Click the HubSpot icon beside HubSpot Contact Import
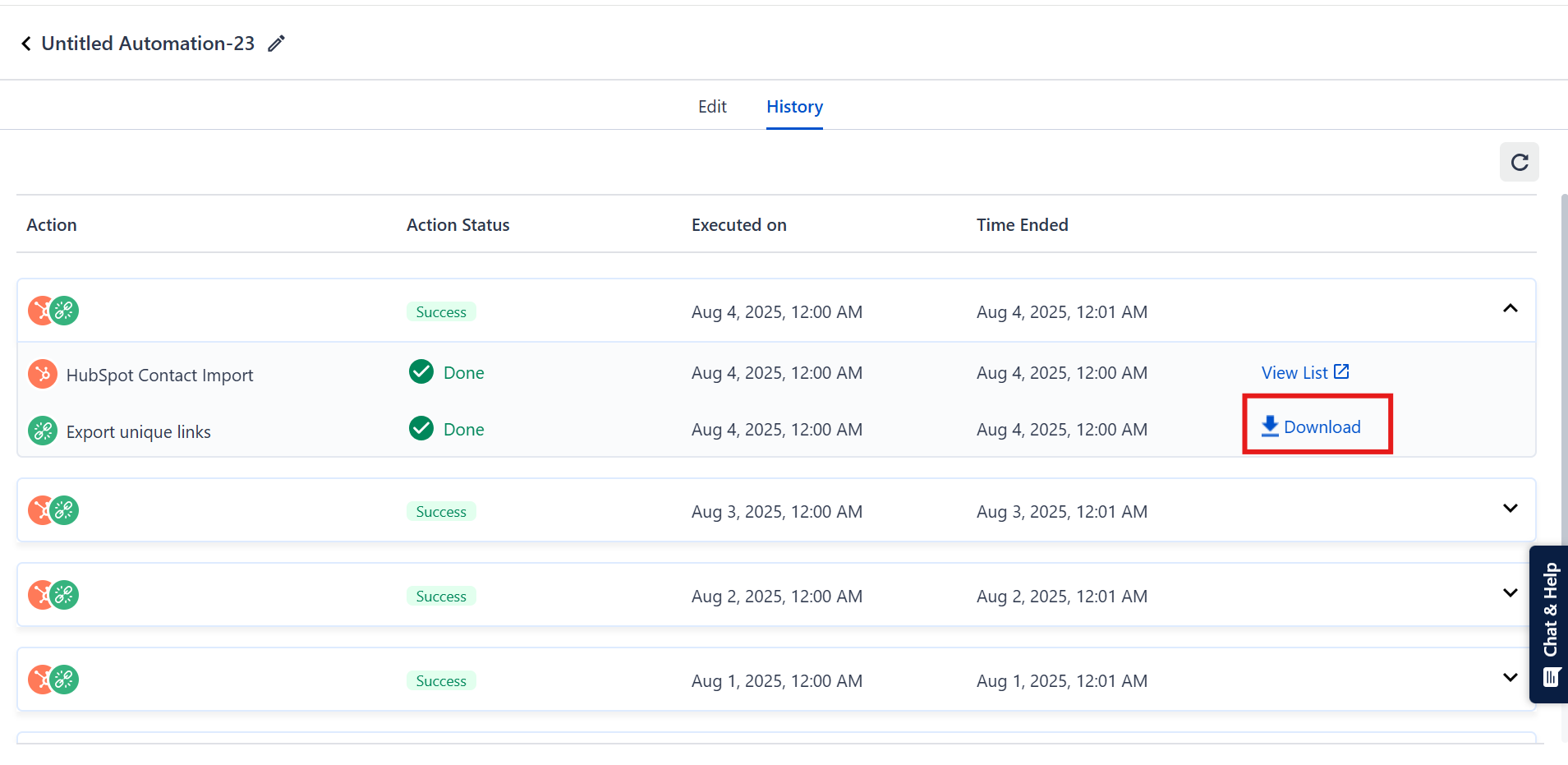The image size is (1568, 765). pos(43,374)
